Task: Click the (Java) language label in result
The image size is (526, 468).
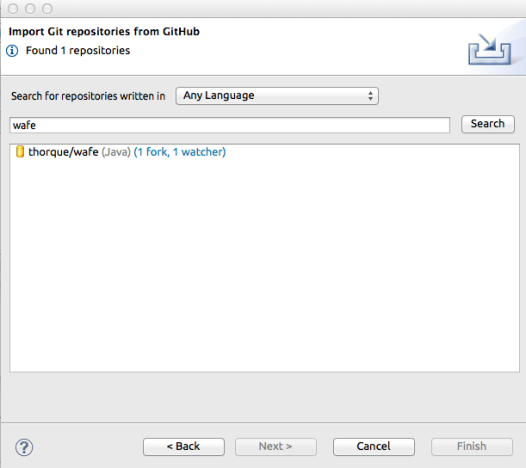Action: click(116, 152)
